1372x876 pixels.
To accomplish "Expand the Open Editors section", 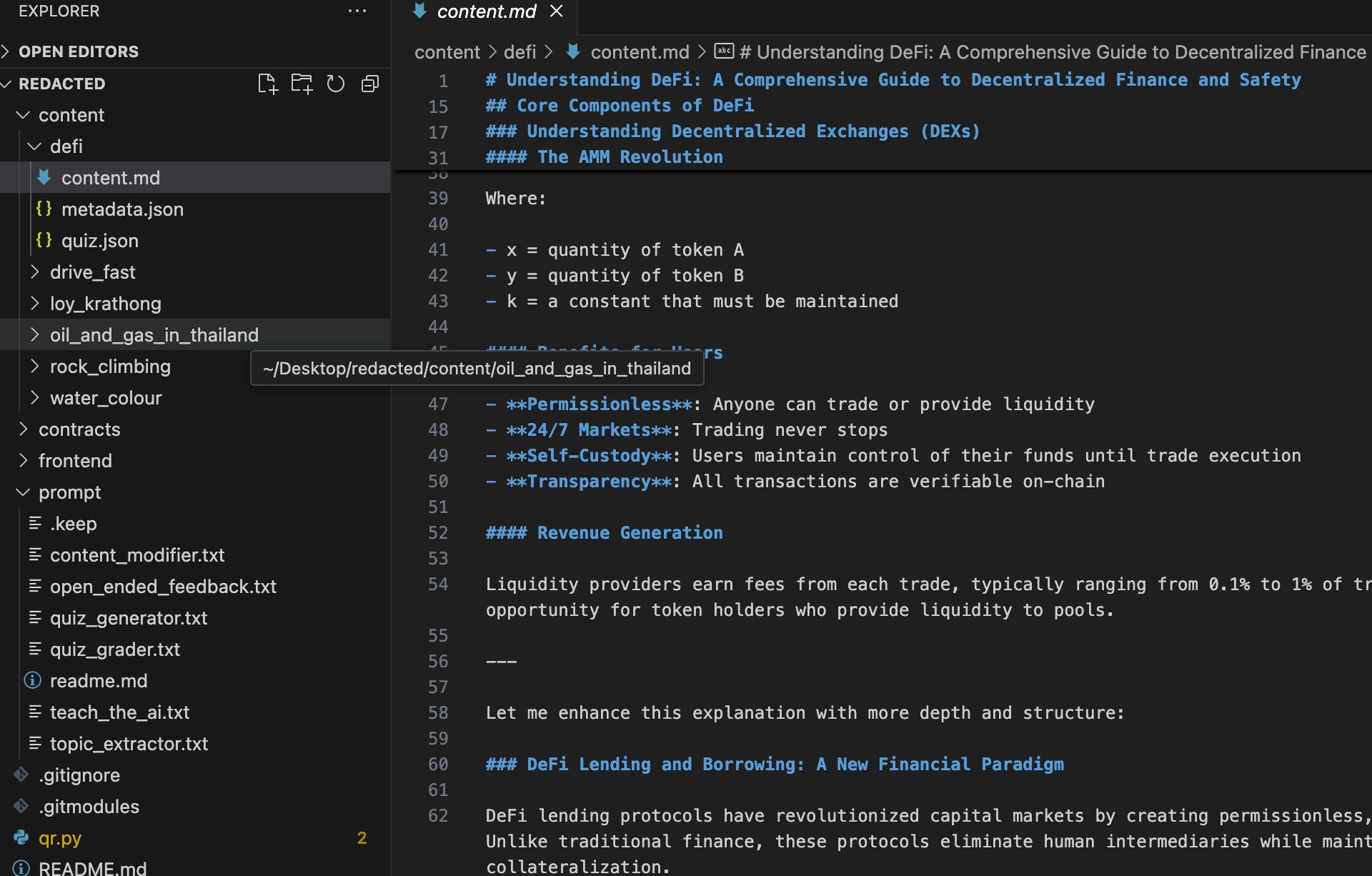I will pos(6,51).
